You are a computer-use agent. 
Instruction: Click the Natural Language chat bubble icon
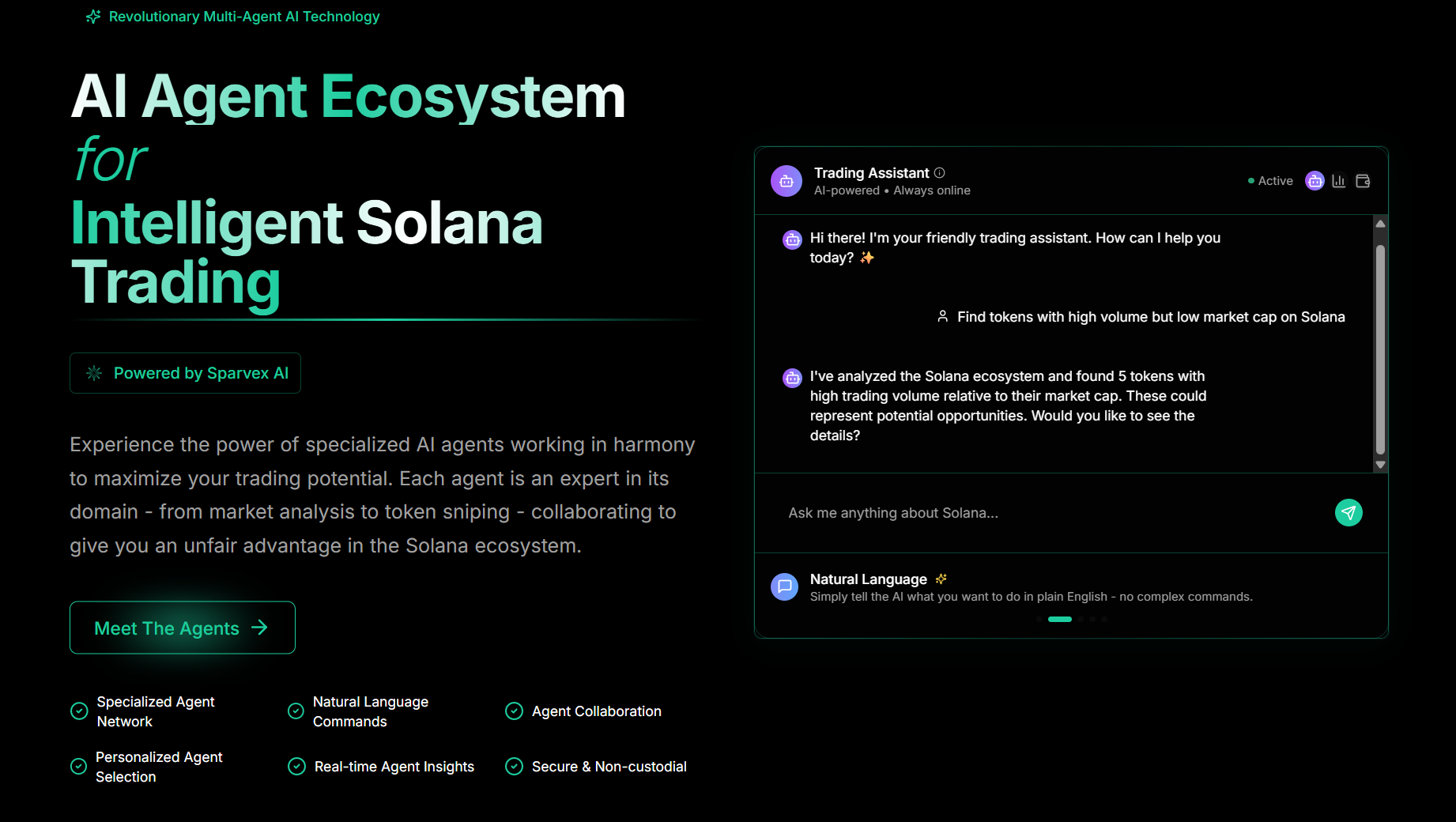pyautogui.click(x=785, y=586)
